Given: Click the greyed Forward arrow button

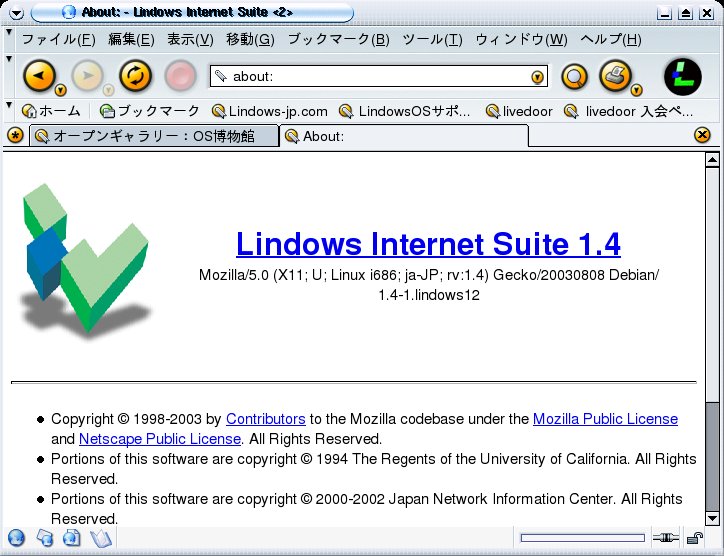Looking at the screenshot, I should point(87,76).
